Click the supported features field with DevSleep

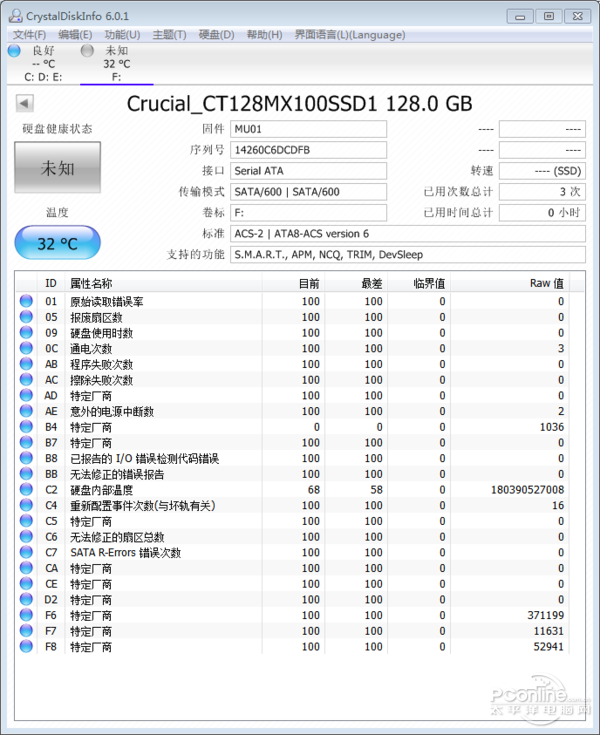pyautogui.click(x=408, y=255)
